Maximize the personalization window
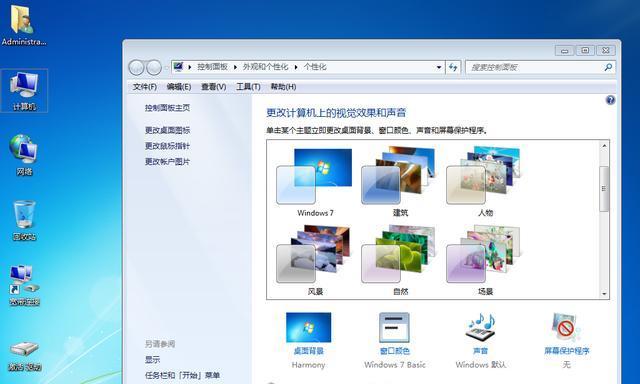The height and width of the screenshot is (384, 640). [x=585, y=51]
